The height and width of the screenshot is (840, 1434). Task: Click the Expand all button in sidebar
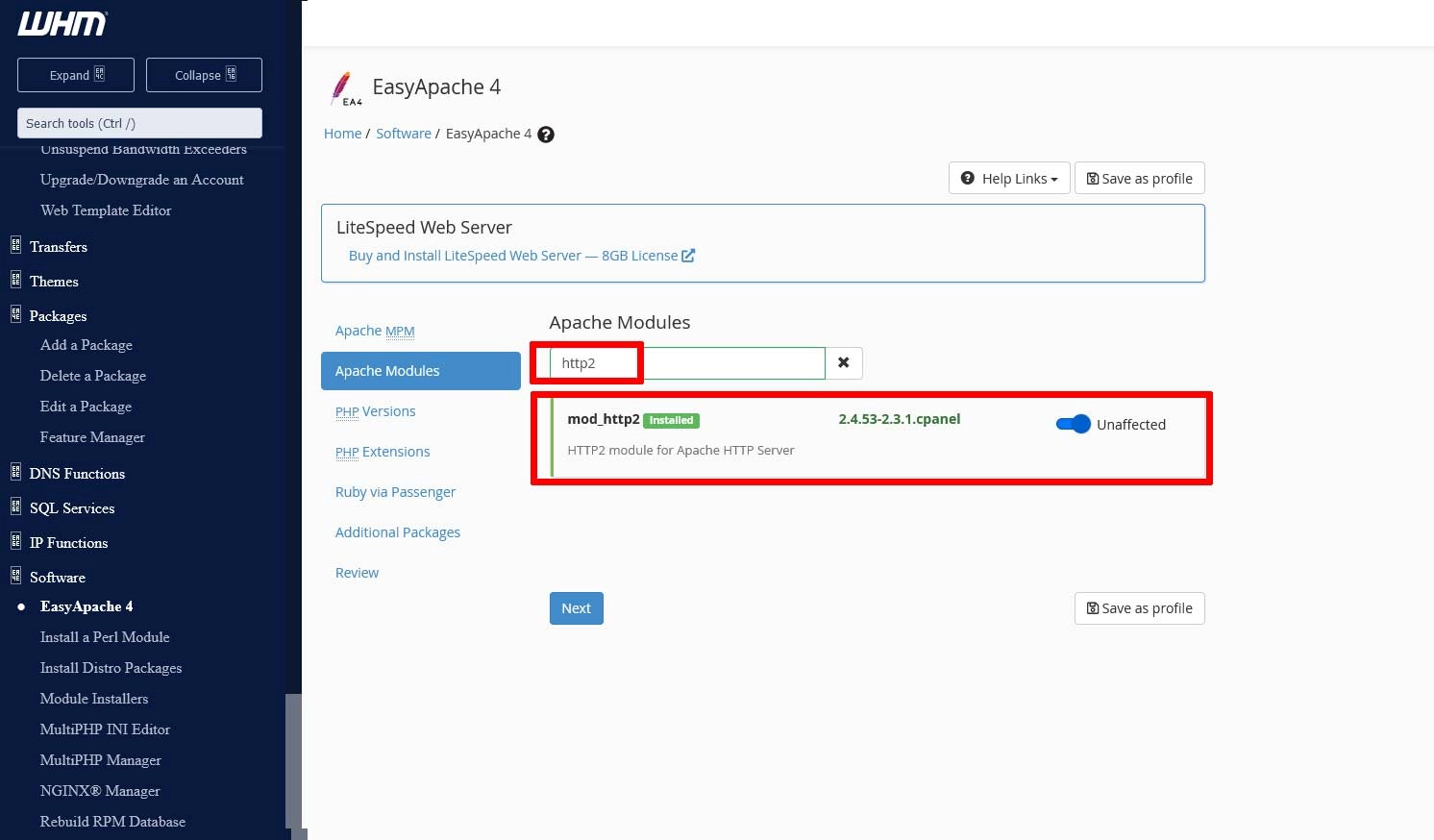76,75
